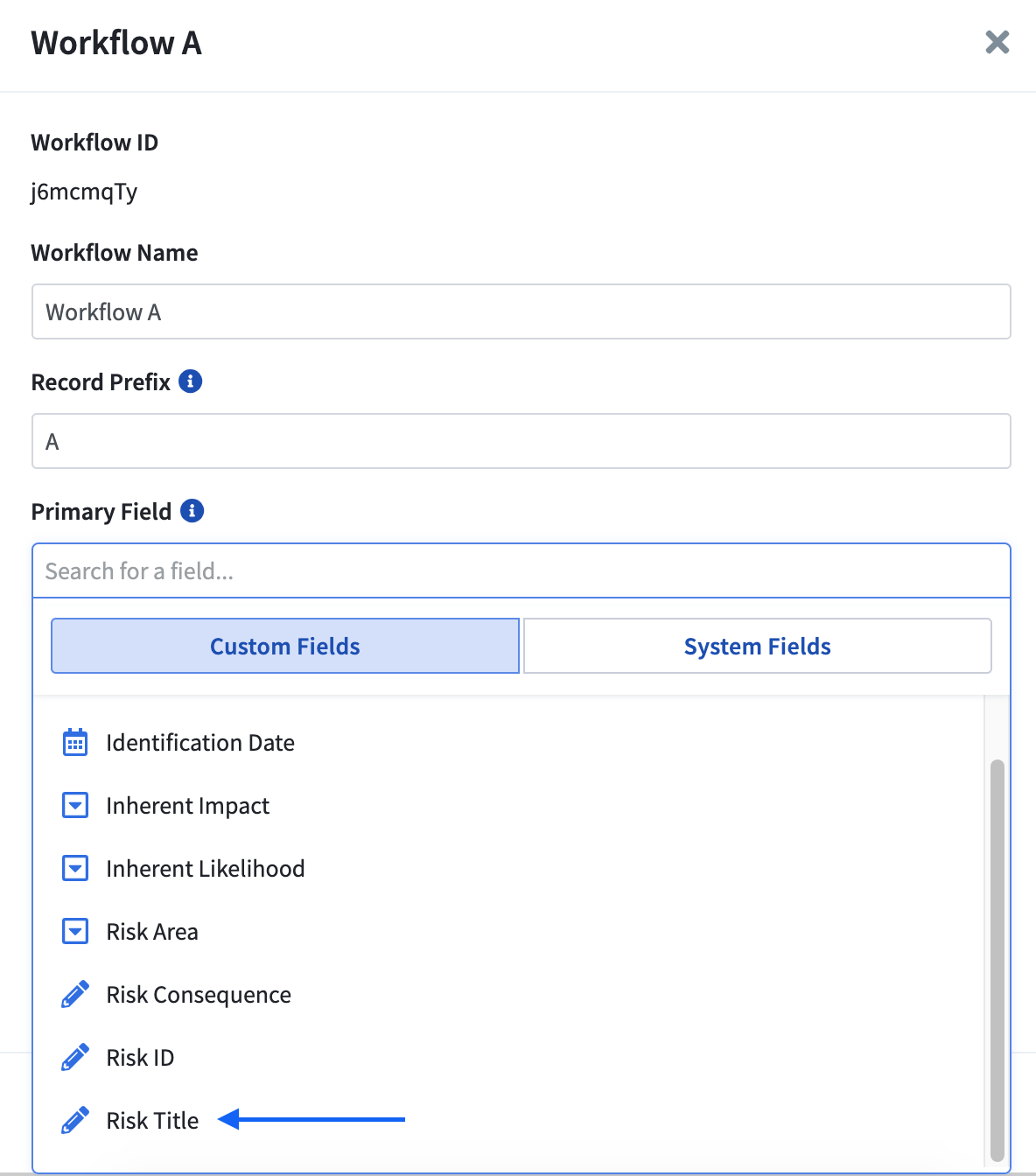This screenshot has height=1176, width=1036.
Task: Click the Risk Area dropdown-type icon
Action: [x=75, y=931]
